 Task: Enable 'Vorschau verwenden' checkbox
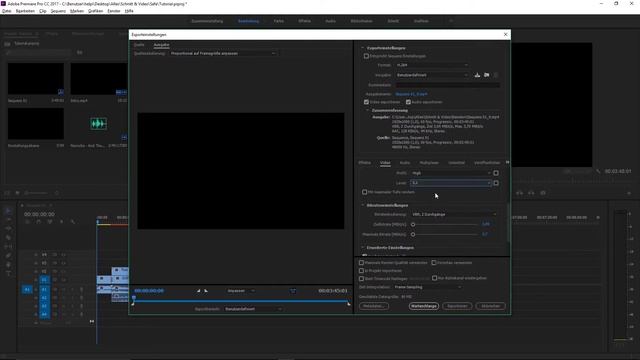tap(433, 263)
